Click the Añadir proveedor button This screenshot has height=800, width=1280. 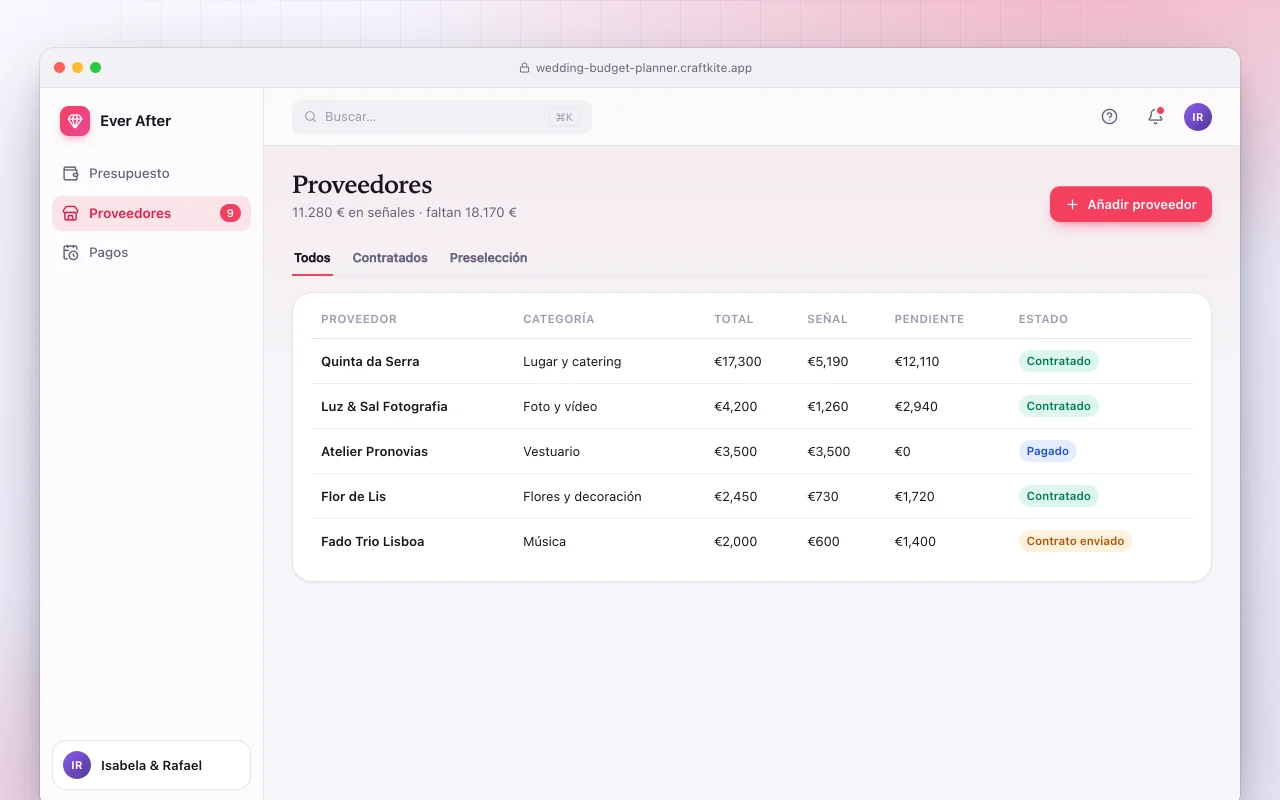click(1131, 204)
